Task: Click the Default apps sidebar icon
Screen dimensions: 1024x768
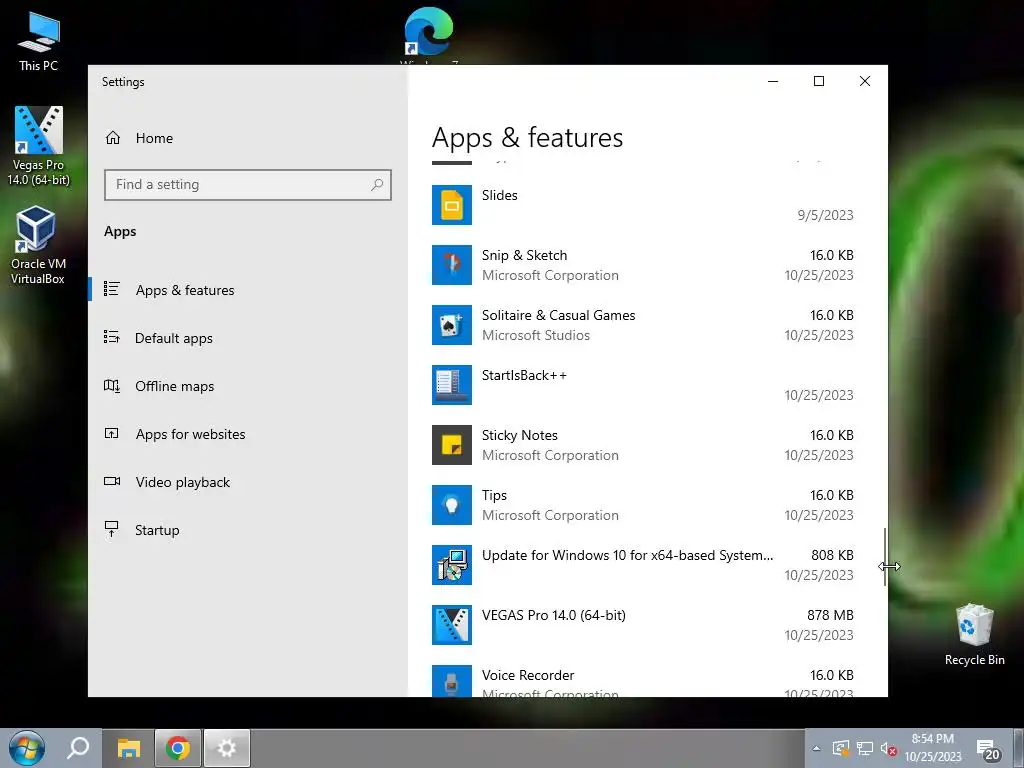Action: [112, 337]
